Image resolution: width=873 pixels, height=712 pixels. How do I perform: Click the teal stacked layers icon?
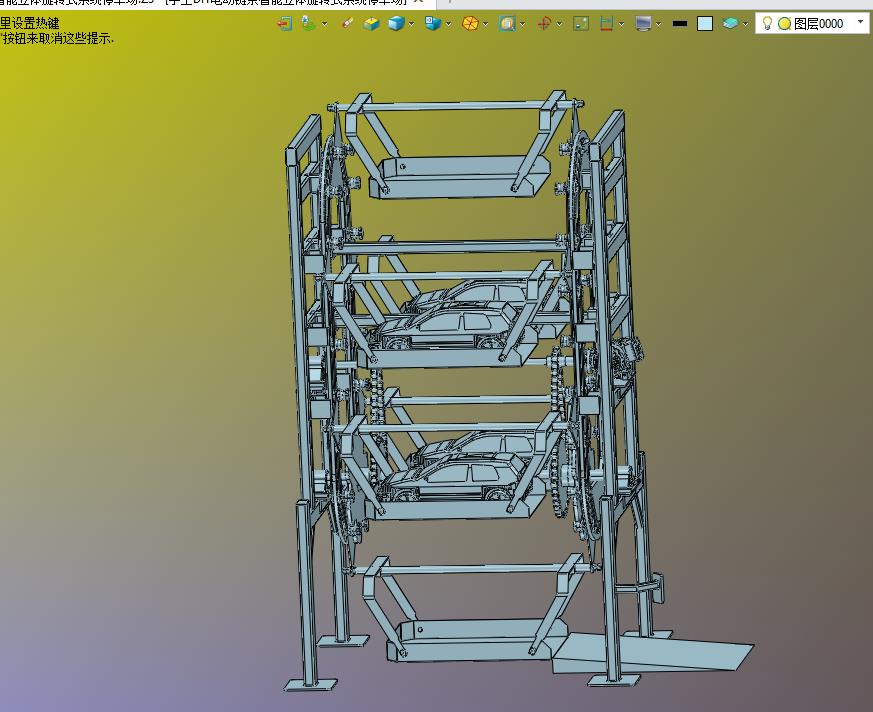click(x=730, y=23)
